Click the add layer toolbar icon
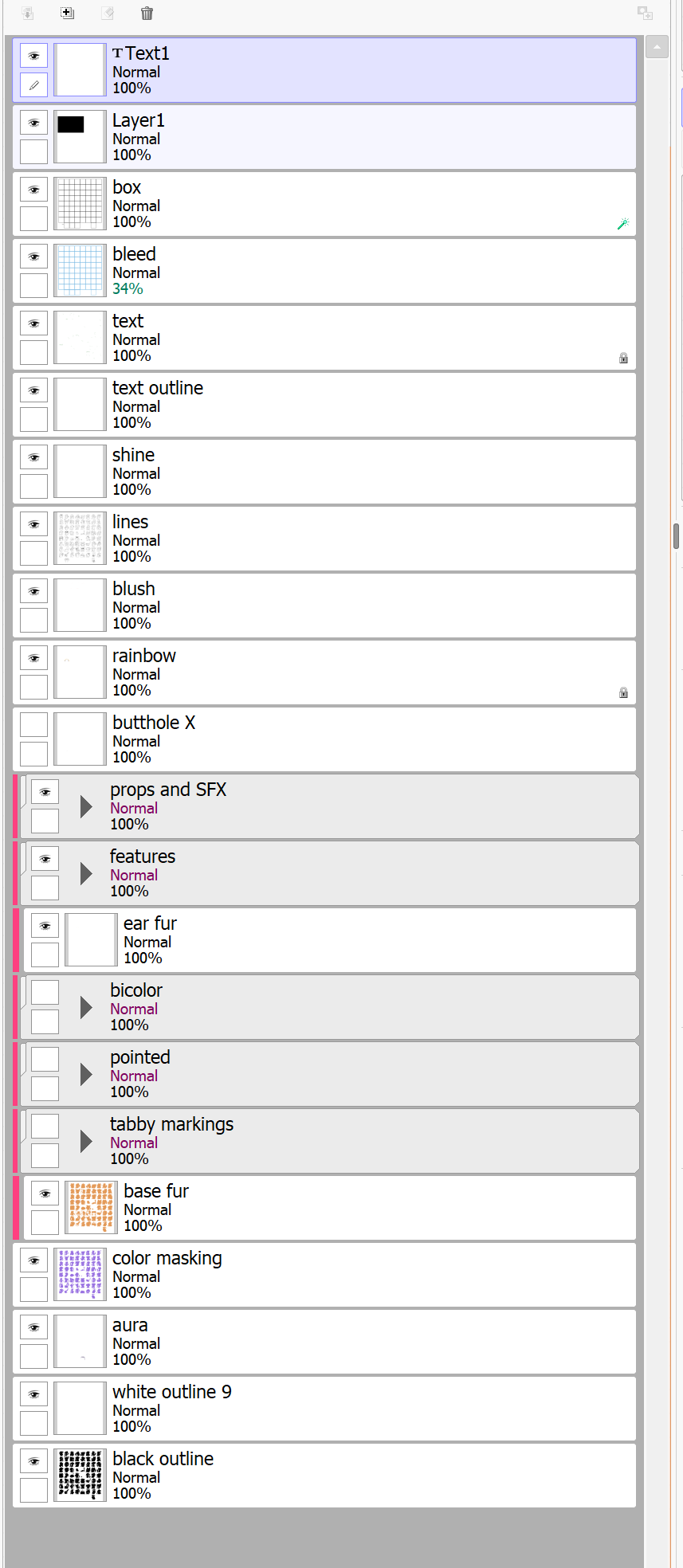The height and width of the screenshot is (1568, 683). click(x=68, y=13)
